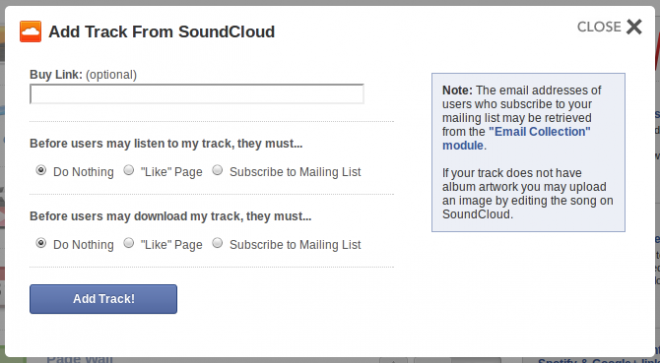660x363 pixels.
Task: Click the Spotify & Google+ link behind dialog
Action: coord(596,360)
